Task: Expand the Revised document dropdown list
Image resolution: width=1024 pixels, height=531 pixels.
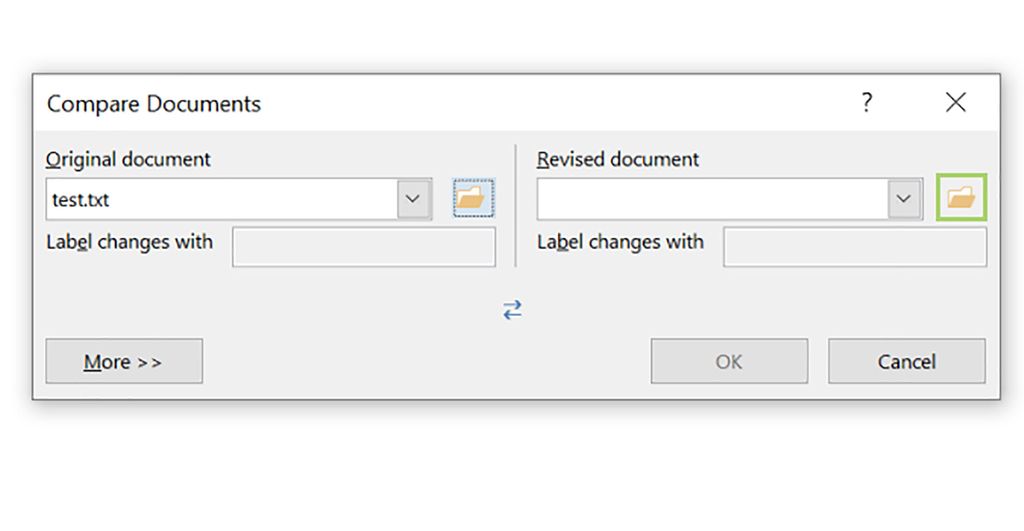Action: (x=904, y=199)
